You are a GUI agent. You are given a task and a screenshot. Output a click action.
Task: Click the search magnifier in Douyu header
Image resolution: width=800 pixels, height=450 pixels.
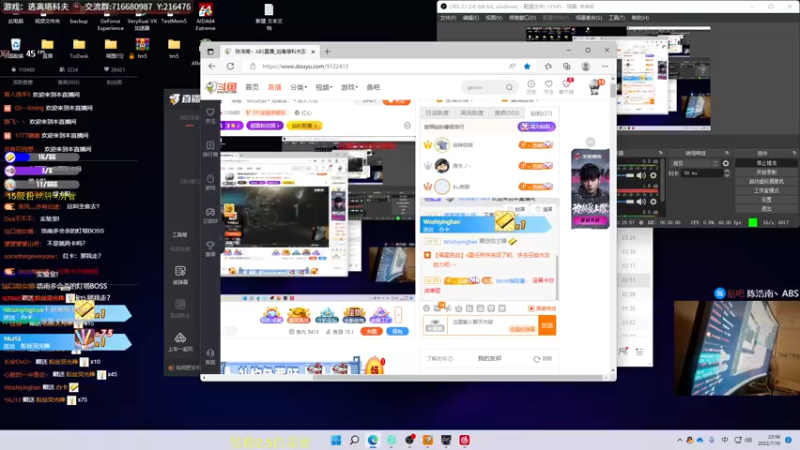509,87
